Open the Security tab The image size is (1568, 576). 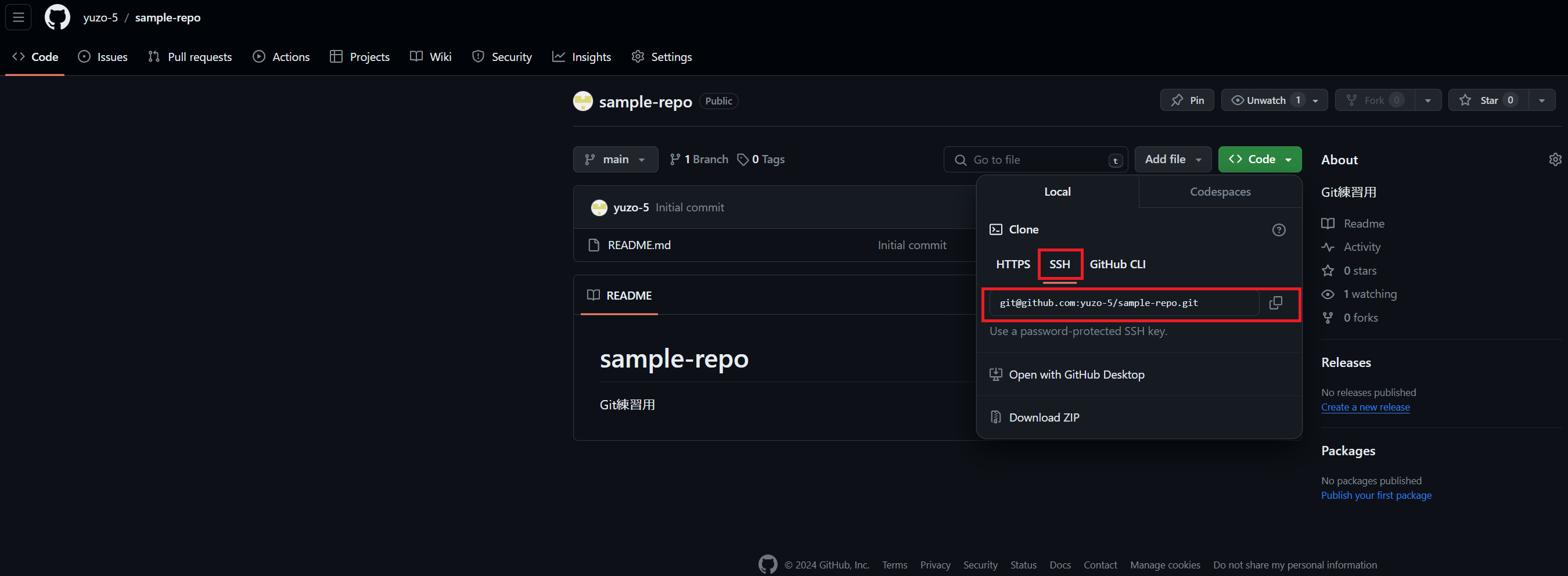point(502,57)
